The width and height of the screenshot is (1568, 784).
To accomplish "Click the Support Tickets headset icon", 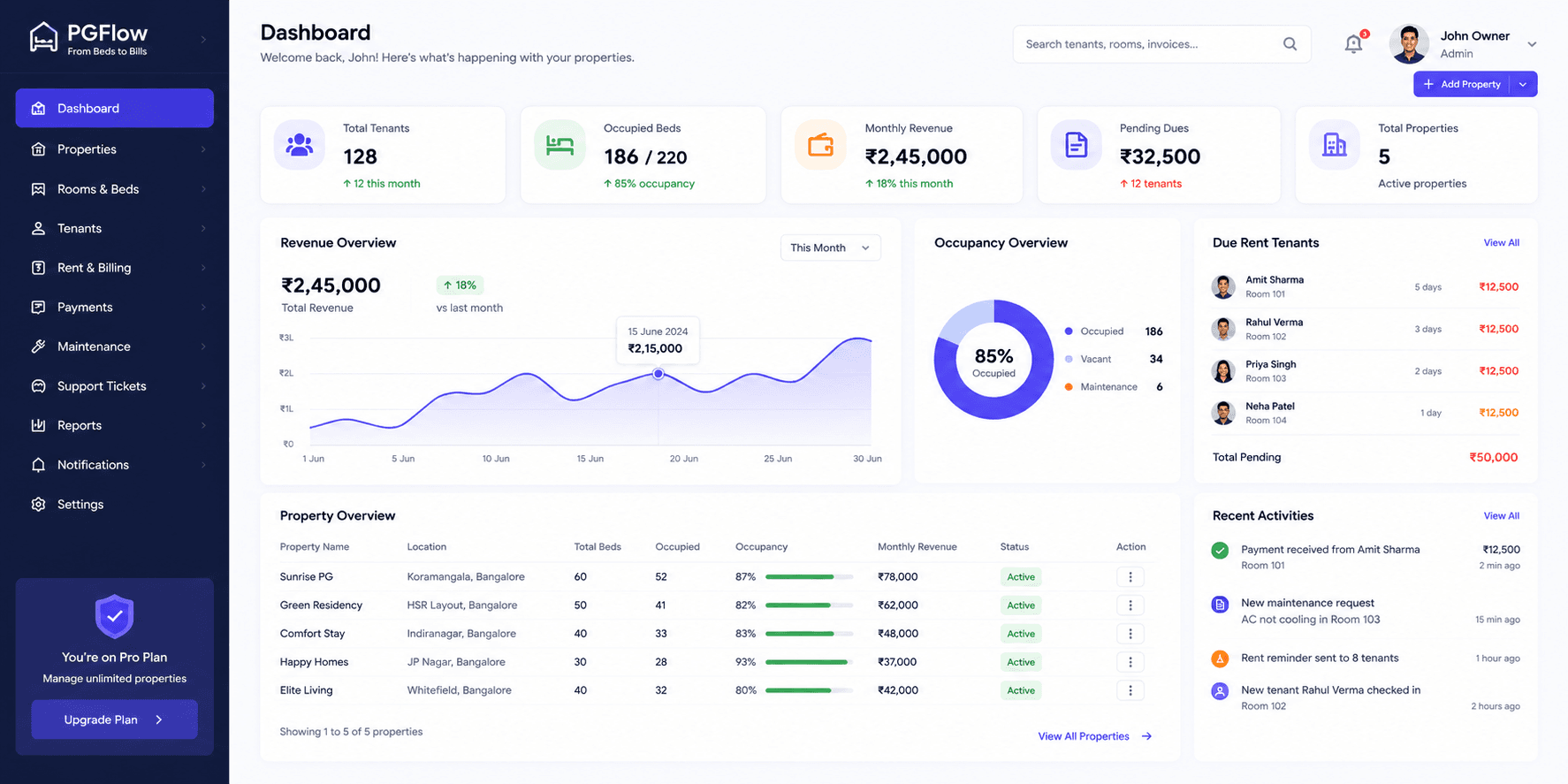I will point(38,386).
